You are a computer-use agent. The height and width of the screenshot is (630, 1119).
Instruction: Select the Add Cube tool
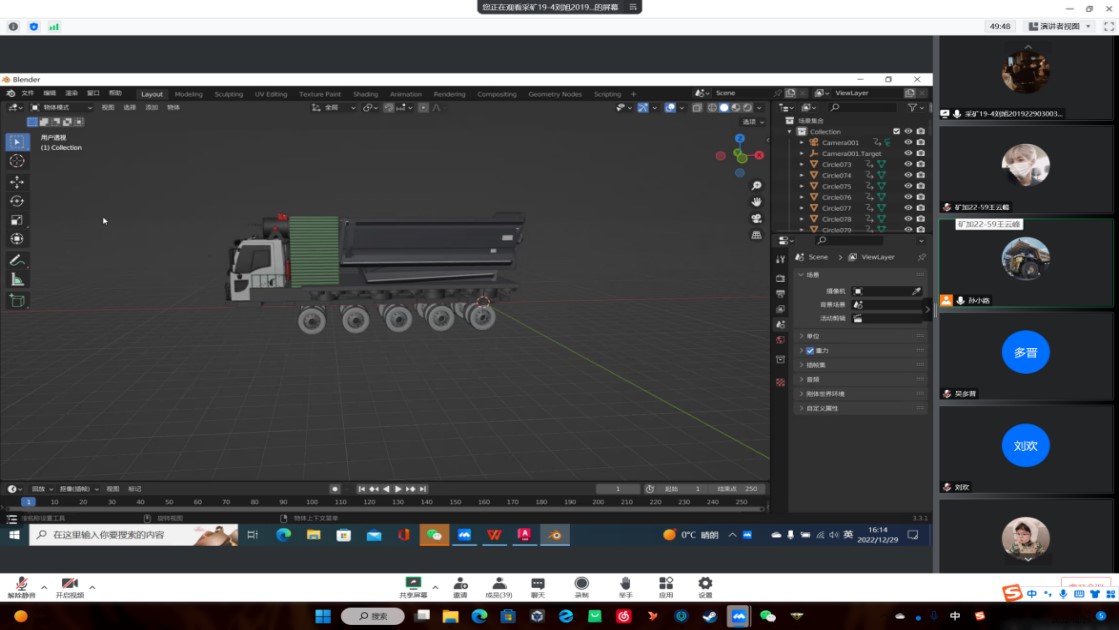coord(17,301)
